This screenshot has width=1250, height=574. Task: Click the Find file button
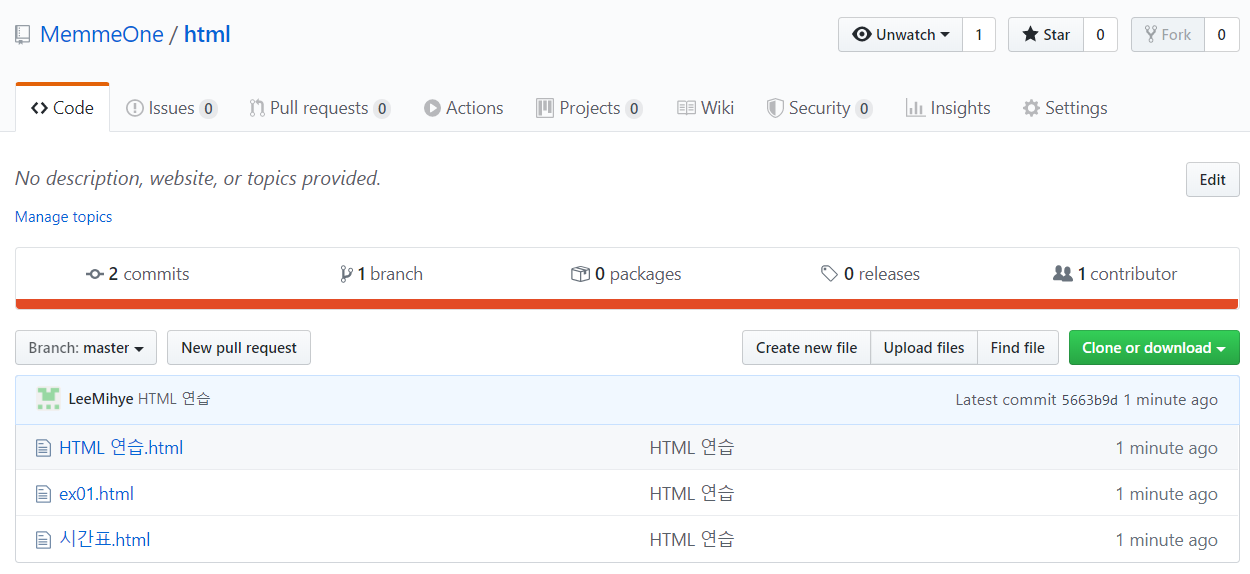click(x=1018, y=348)
